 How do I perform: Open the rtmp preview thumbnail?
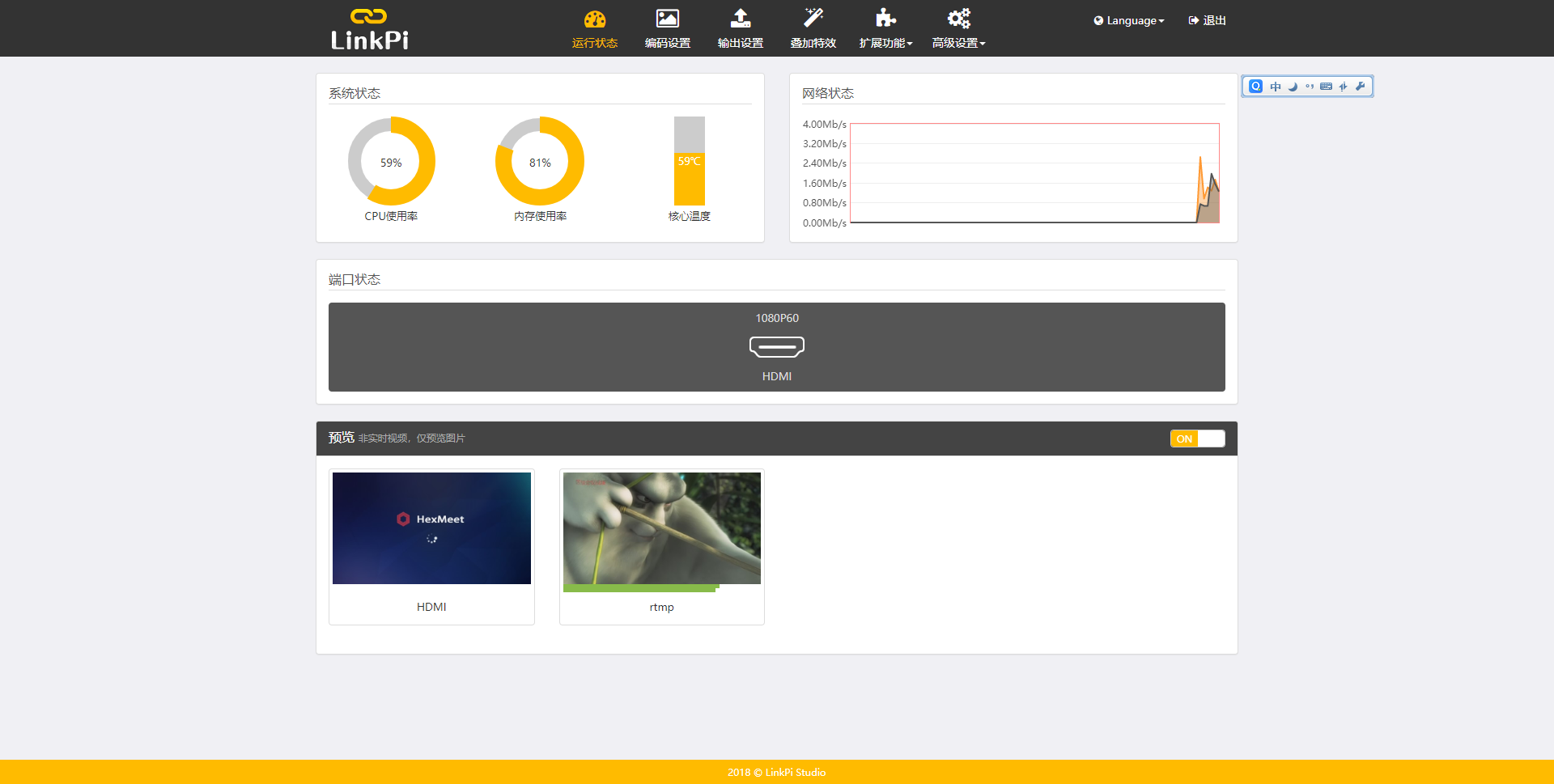tap(662, 528)
